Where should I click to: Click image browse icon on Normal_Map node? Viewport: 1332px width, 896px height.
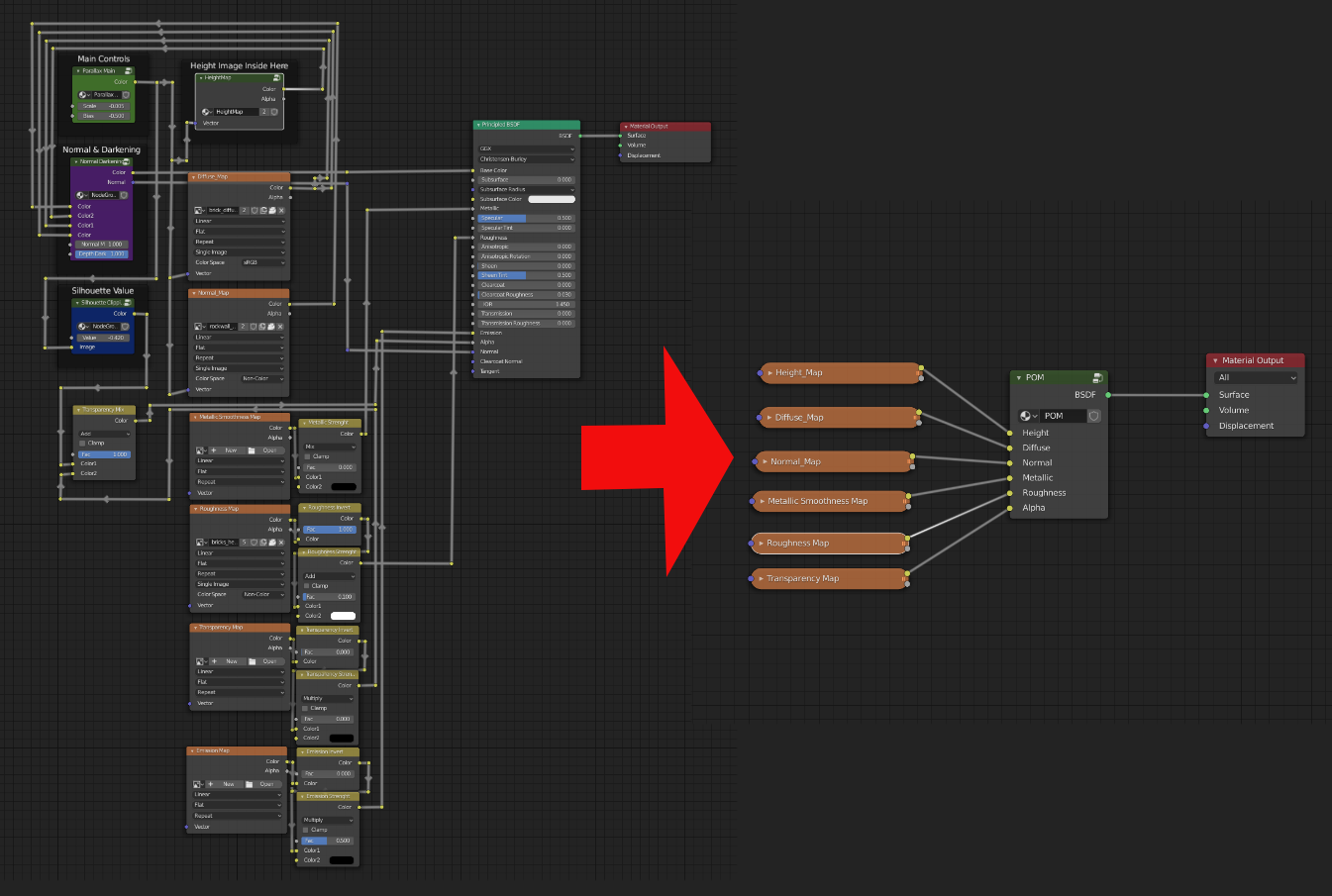200,327
